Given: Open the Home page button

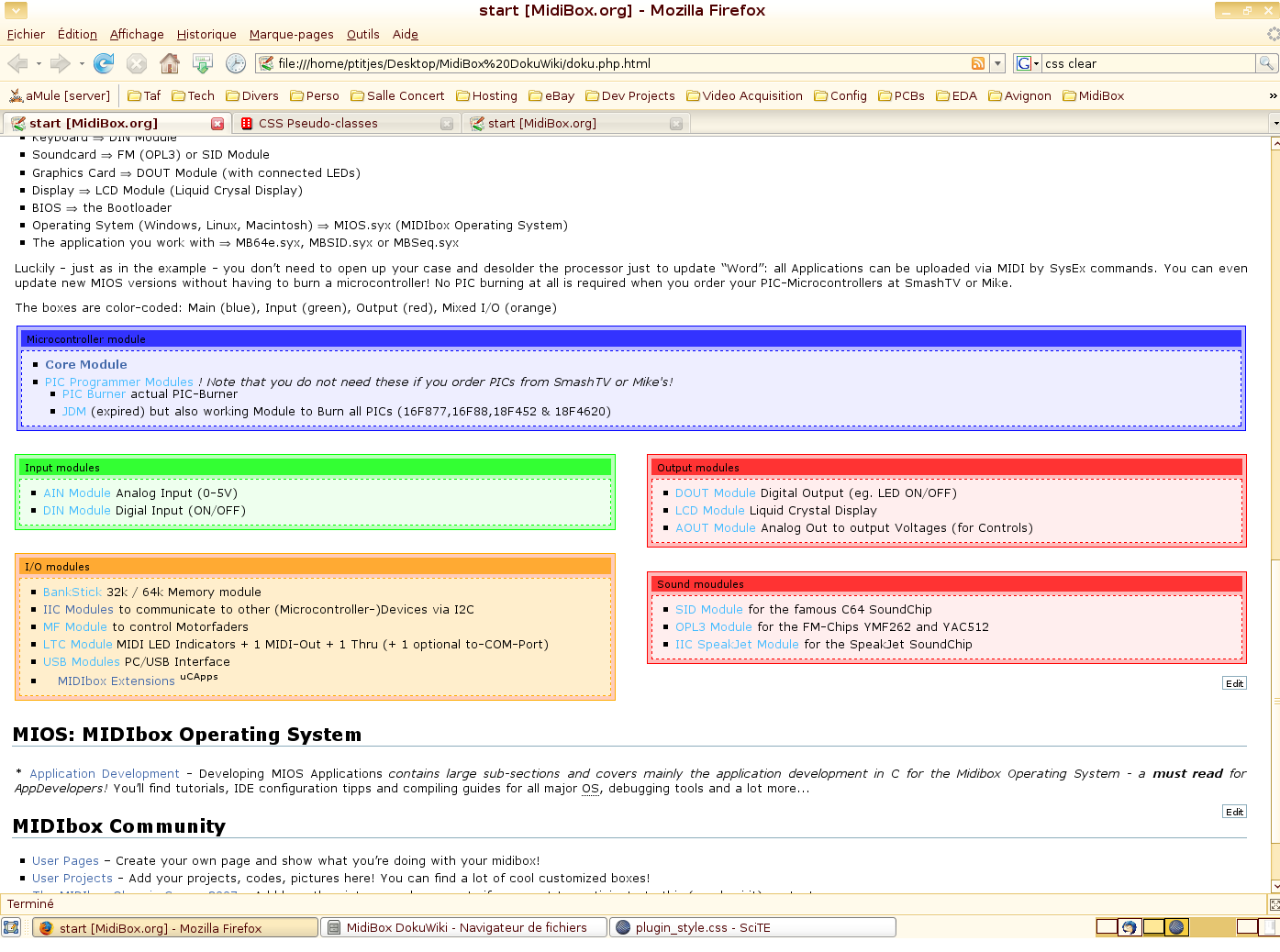Looking at the screenshot, I should tap(170, 63).
